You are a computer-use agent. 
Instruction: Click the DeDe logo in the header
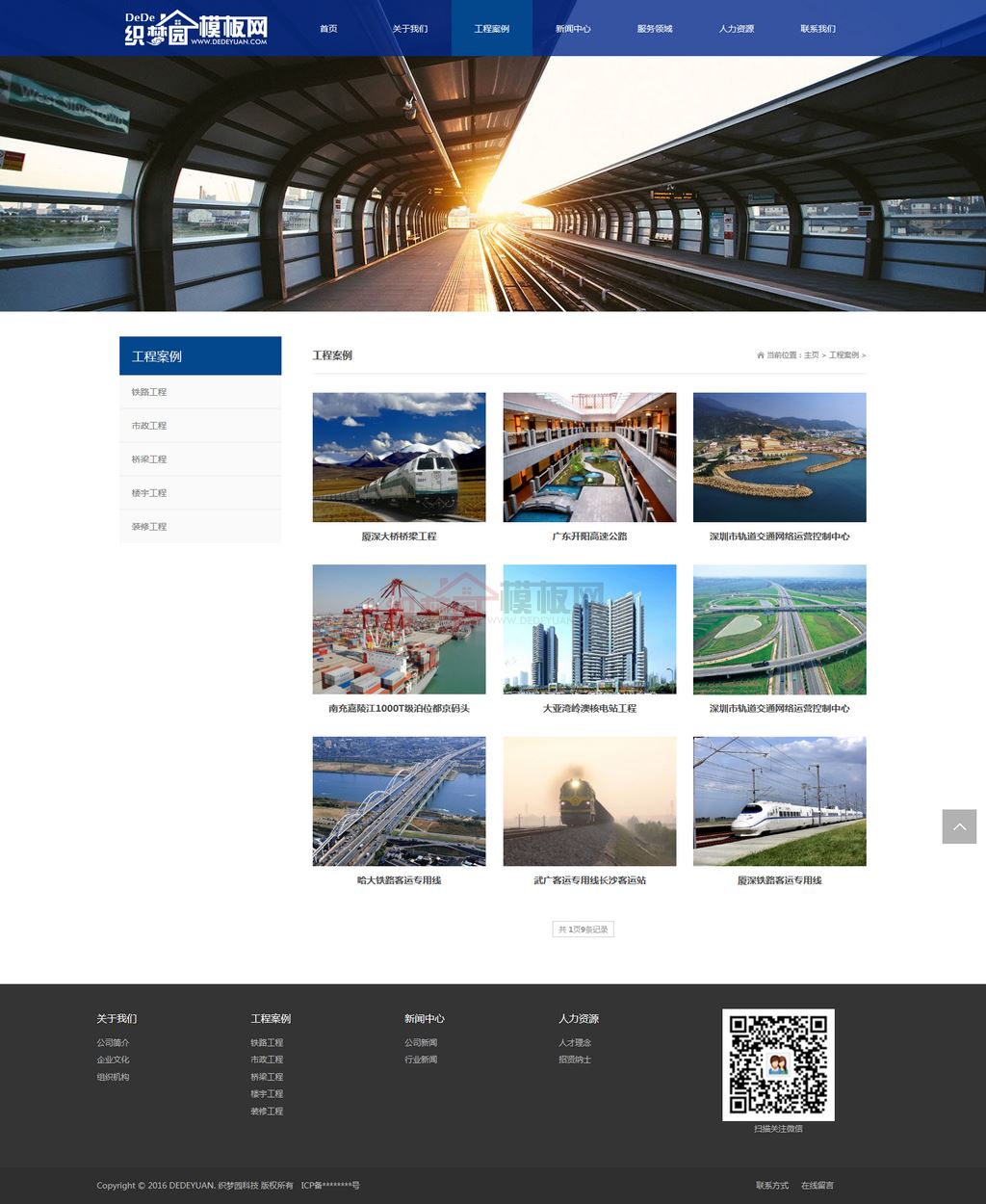click(196, 28)
